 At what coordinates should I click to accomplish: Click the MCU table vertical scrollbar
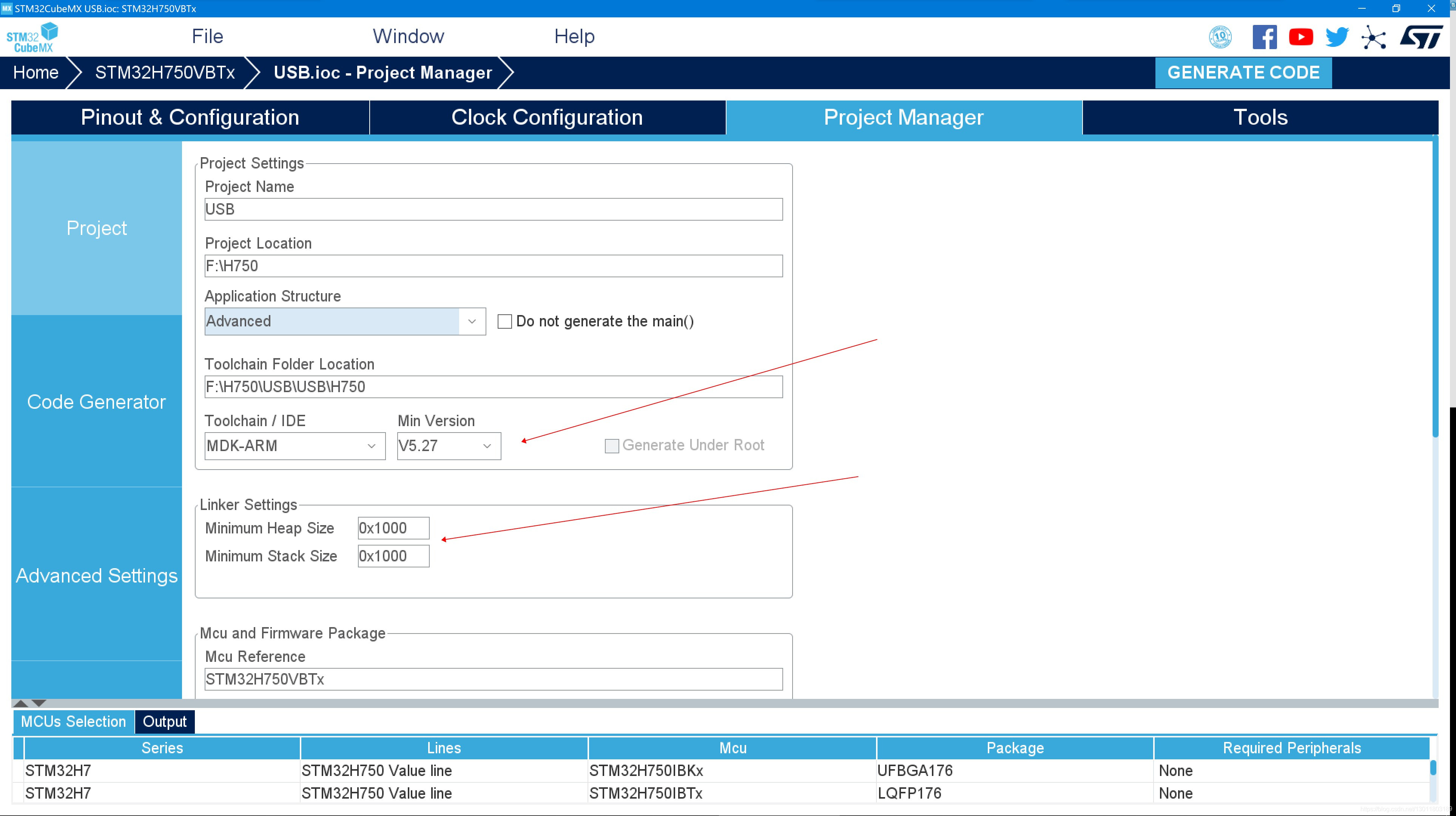click(x=1433, y=767)
